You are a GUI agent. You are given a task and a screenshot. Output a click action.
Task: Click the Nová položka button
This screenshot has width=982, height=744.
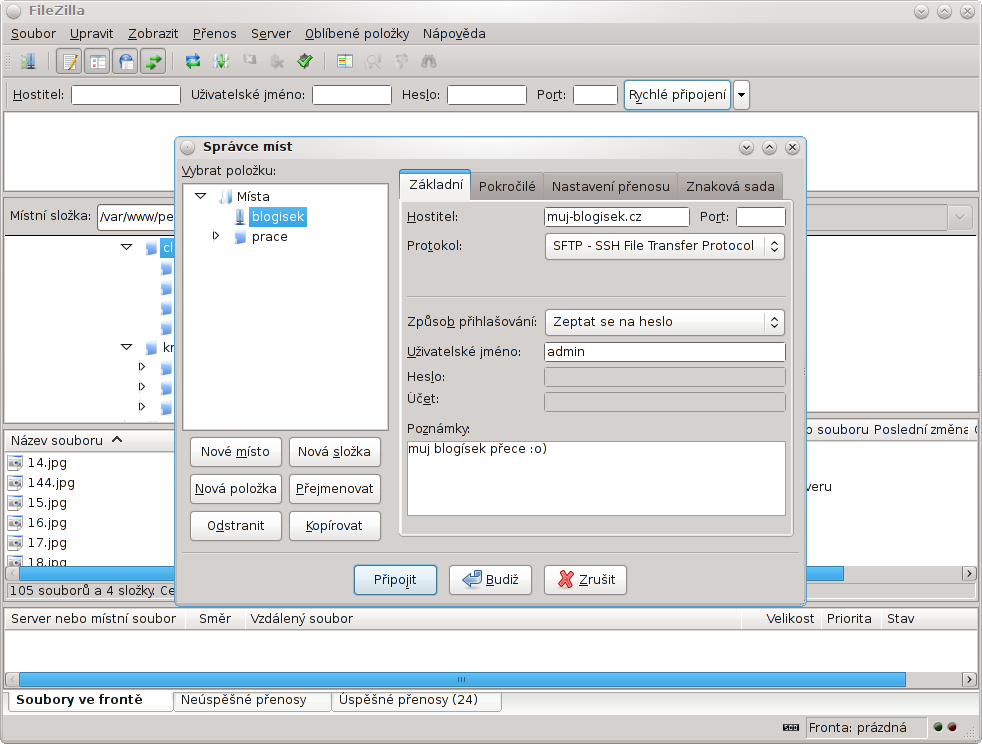click(x=235, y=489)
